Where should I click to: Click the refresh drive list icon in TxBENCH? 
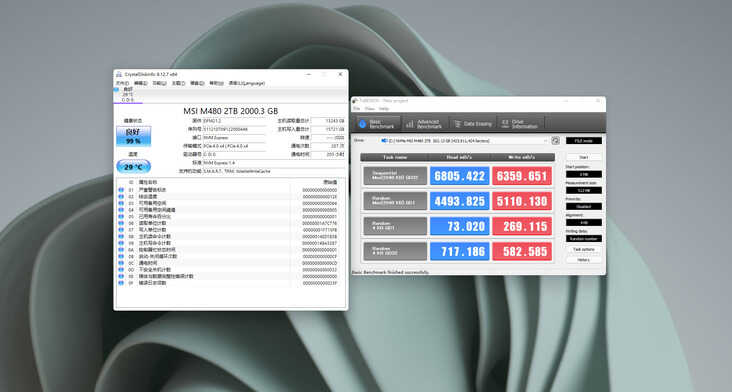pyautogui.click(x=556, y=140)
